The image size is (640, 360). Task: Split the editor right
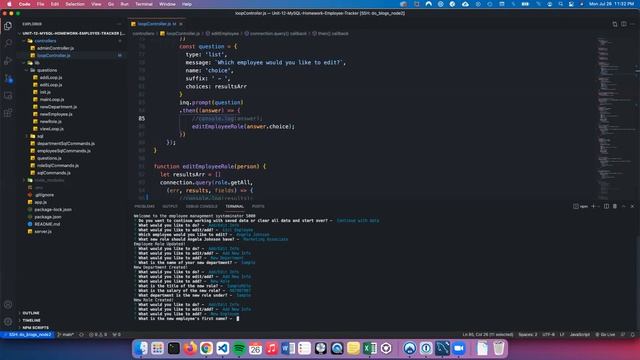pos(624,24)
